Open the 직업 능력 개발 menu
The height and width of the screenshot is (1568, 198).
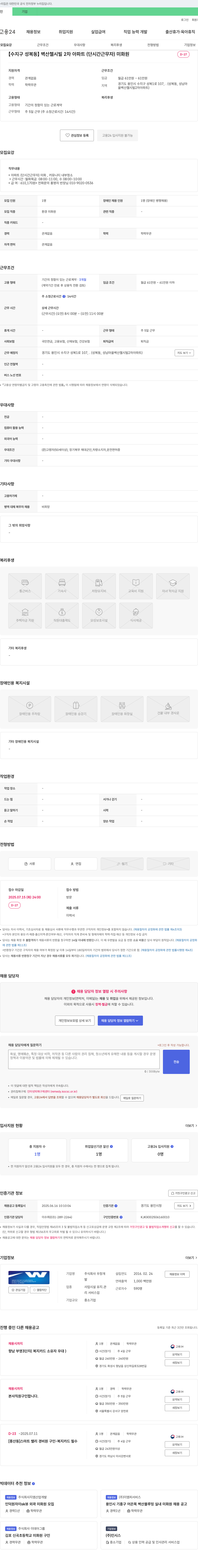(136, 32)
